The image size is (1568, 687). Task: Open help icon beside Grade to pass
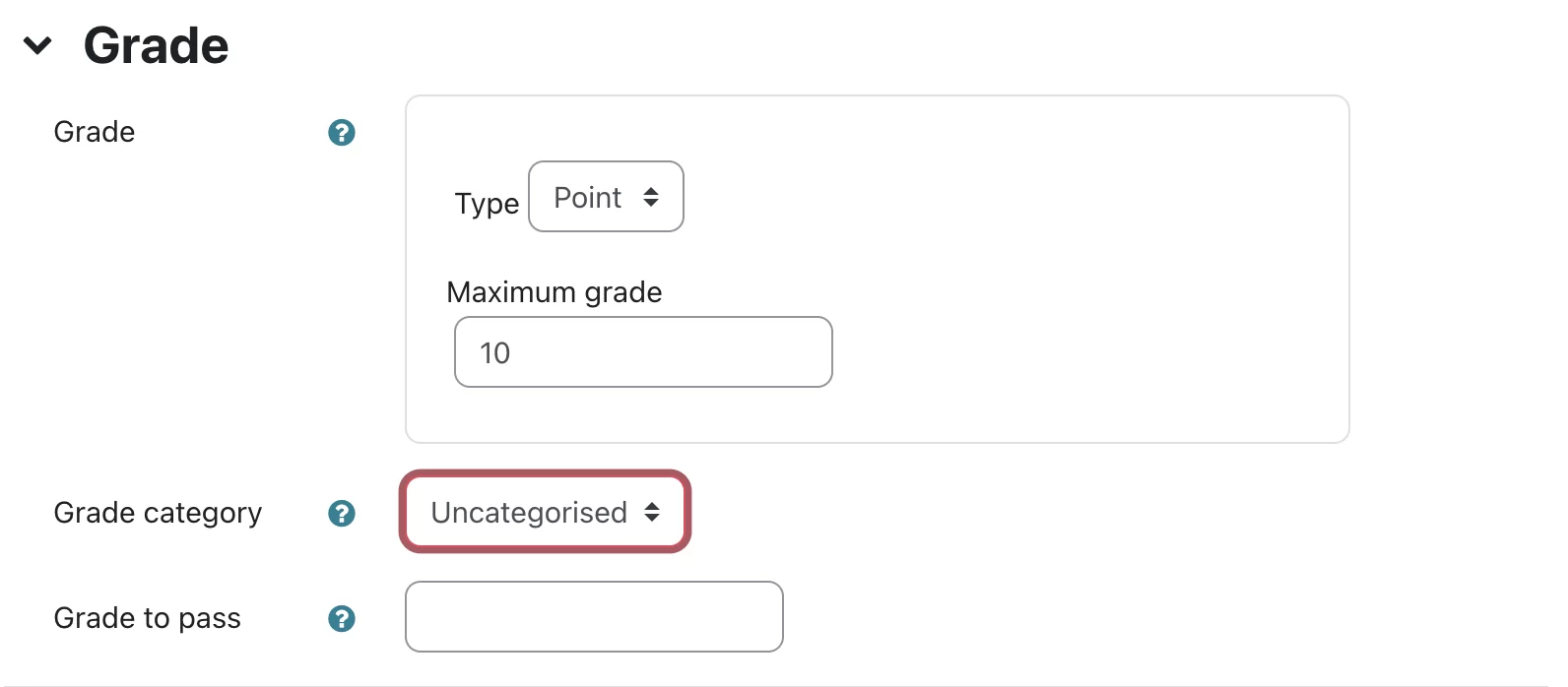click(341, 618)
